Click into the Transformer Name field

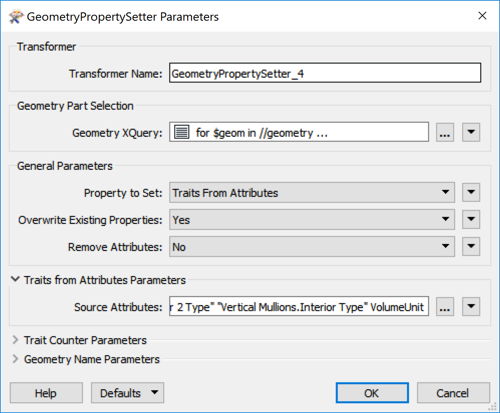click(x=325, y=73)
